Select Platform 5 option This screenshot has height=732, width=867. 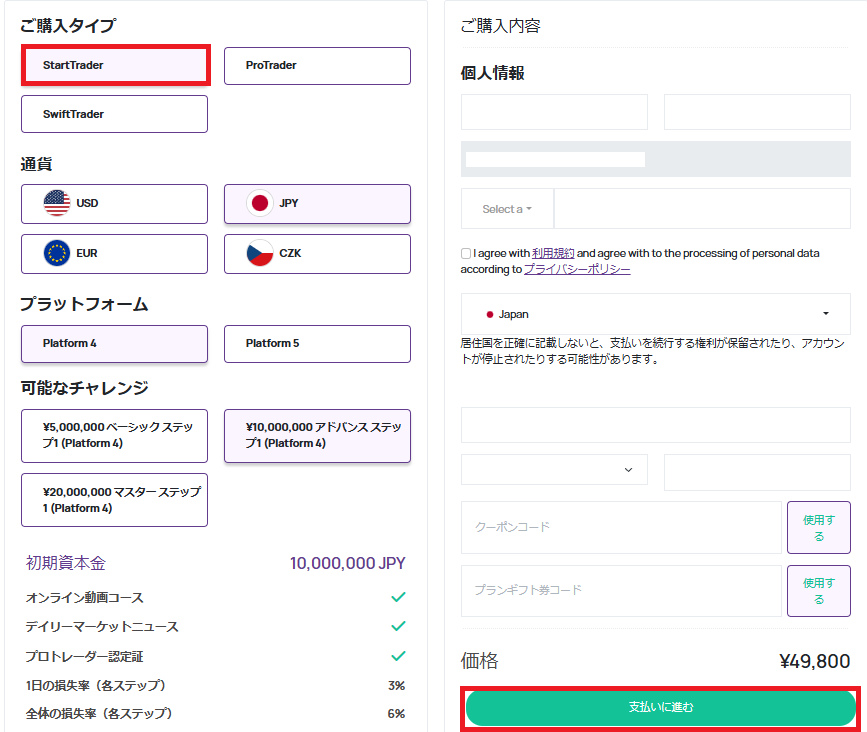317,344
